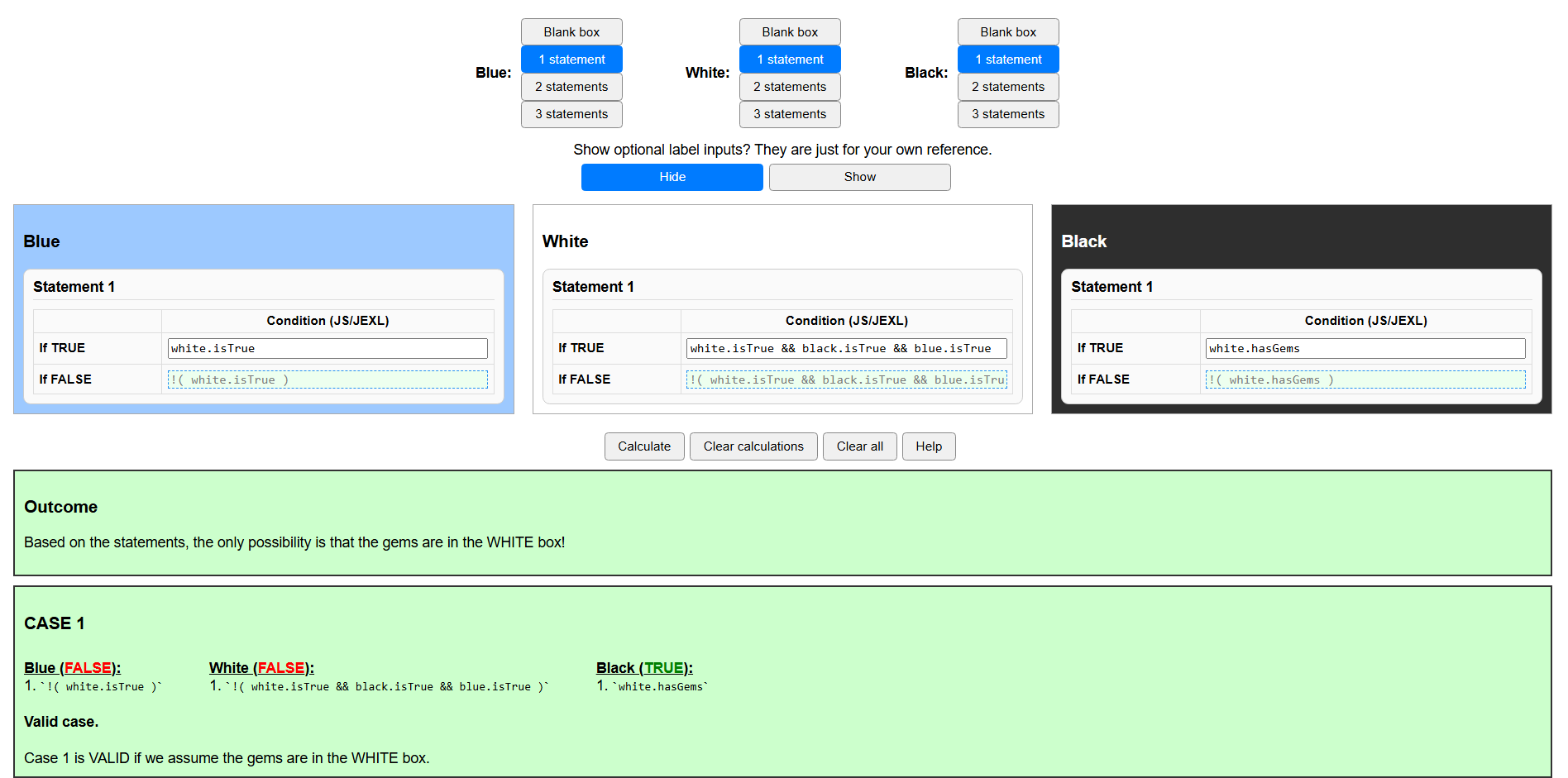Hide the optional label inputs
Image resolution: width=1568 pixels, height=778 pixels.
672,177
